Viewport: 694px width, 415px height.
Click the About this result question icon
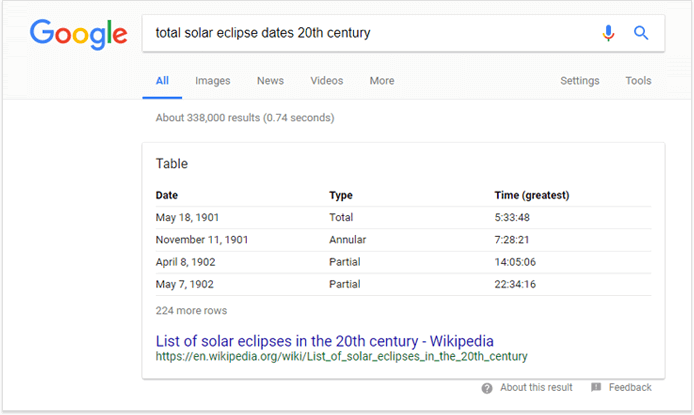click(487, 388)
